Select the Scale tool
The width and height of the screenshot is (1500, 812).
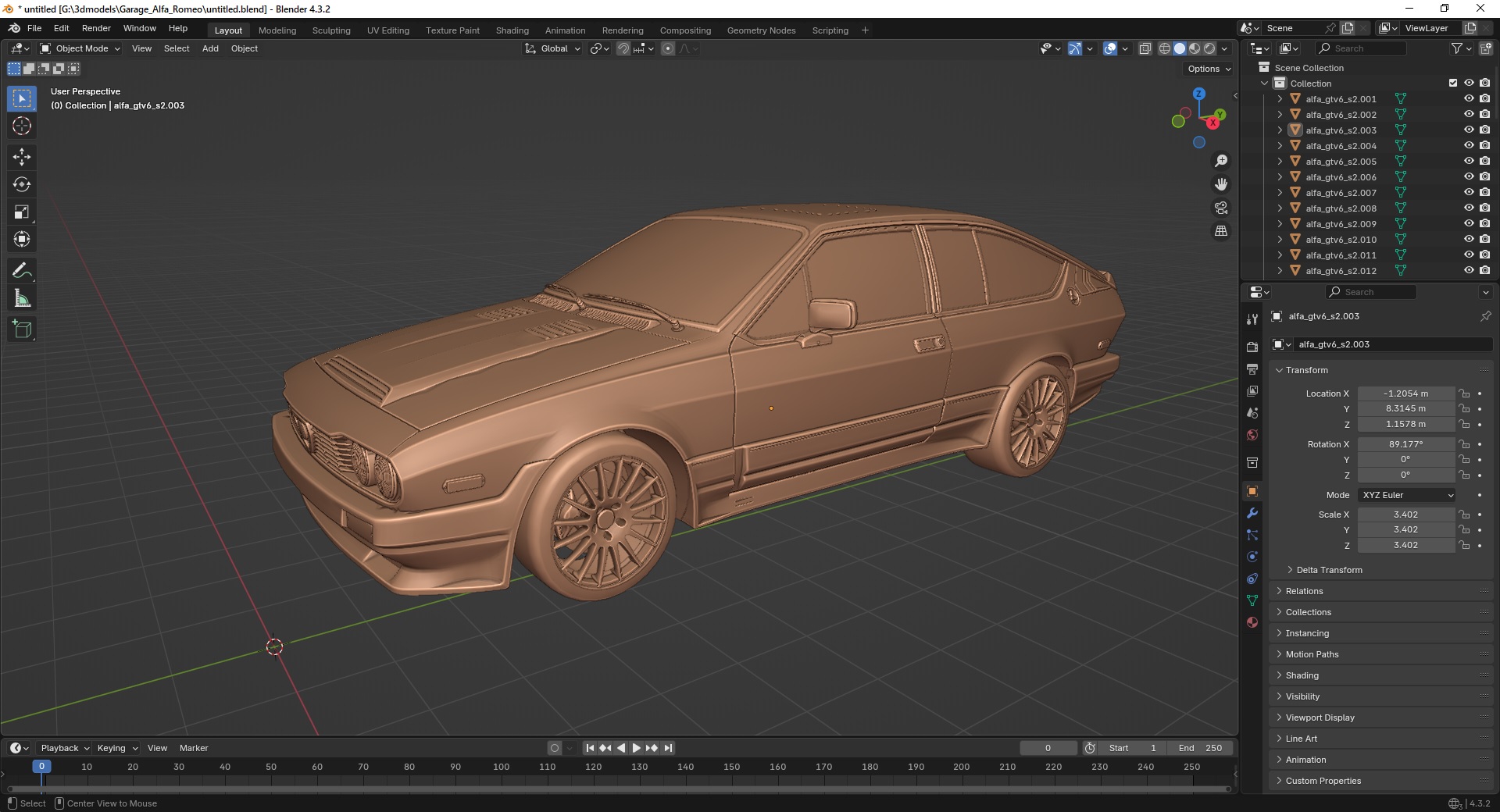tap(22, 212)
